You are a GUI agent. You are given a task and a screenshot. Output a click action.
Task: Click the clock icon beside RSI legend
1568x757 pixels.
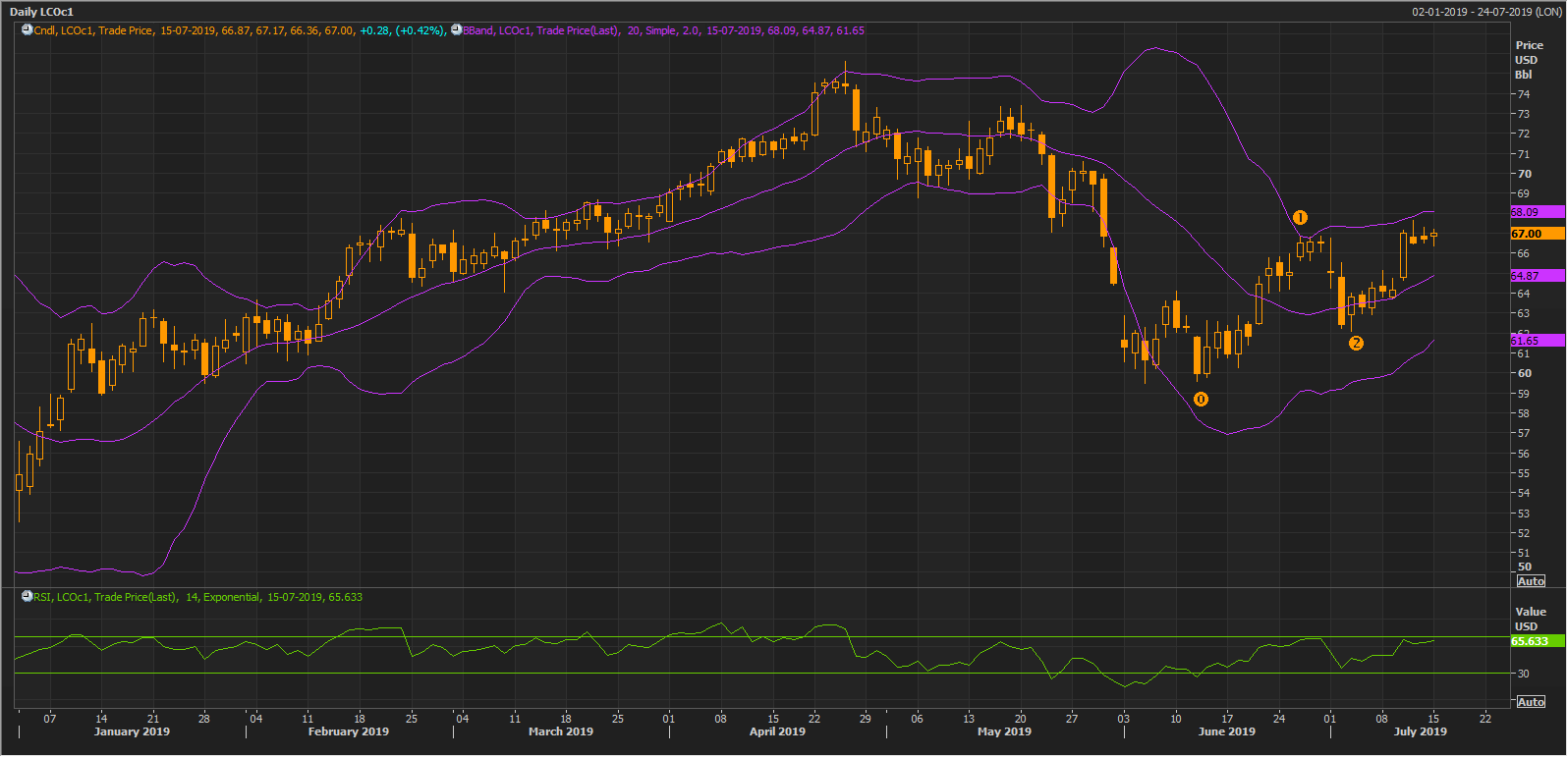[28, 597]
